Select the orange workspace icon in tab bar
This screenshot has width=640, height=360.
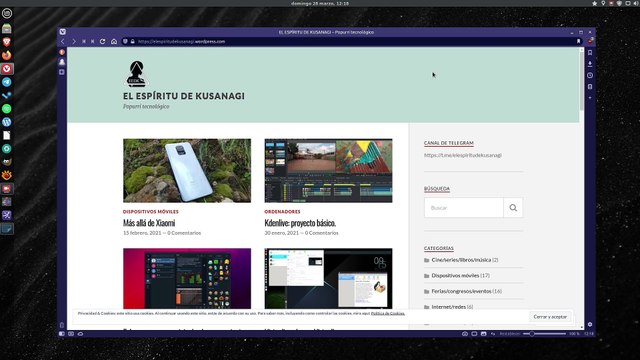click(62, 52)
